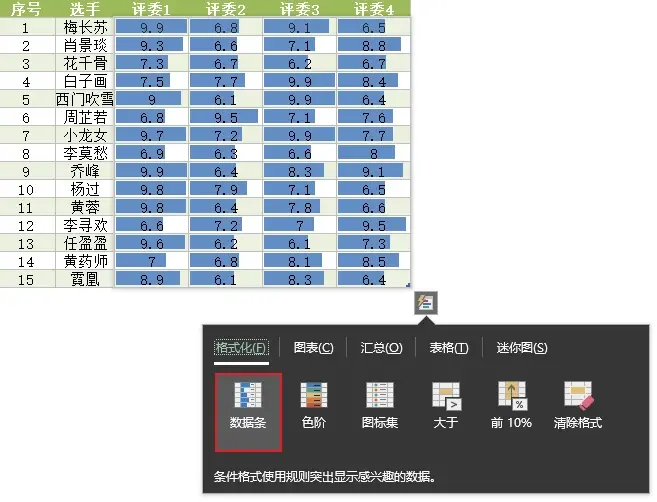Image resolution: width=657 pixels, height=502 pixels.
Task: Switch to the 图表(C) tab
Action: tap(313, 348)
